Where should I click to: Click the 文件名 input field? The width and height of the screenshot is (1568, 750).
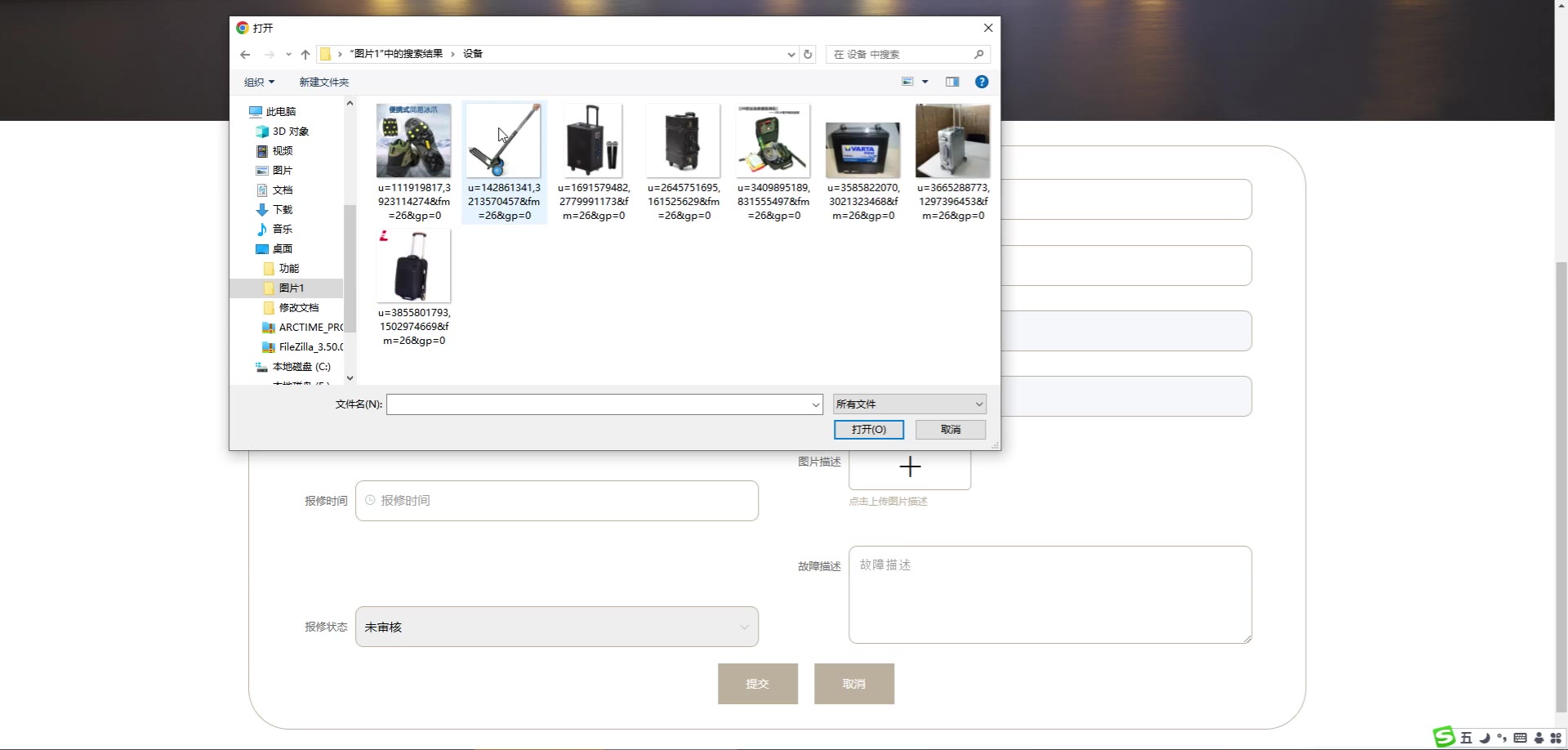coord(598,404)
